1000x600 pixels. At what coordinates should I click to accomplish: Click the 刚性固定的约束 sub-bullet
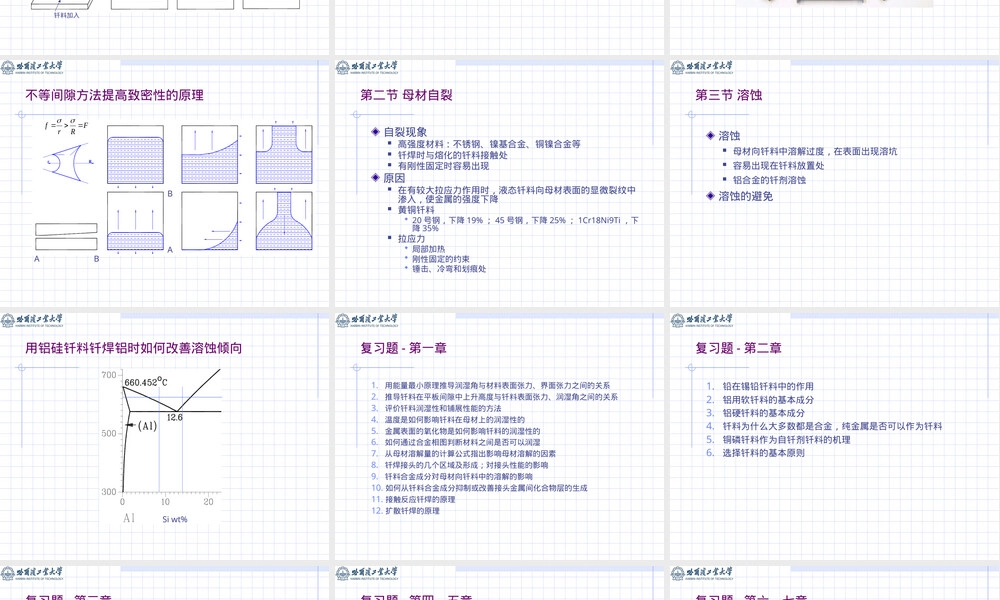tap(440, 259)
